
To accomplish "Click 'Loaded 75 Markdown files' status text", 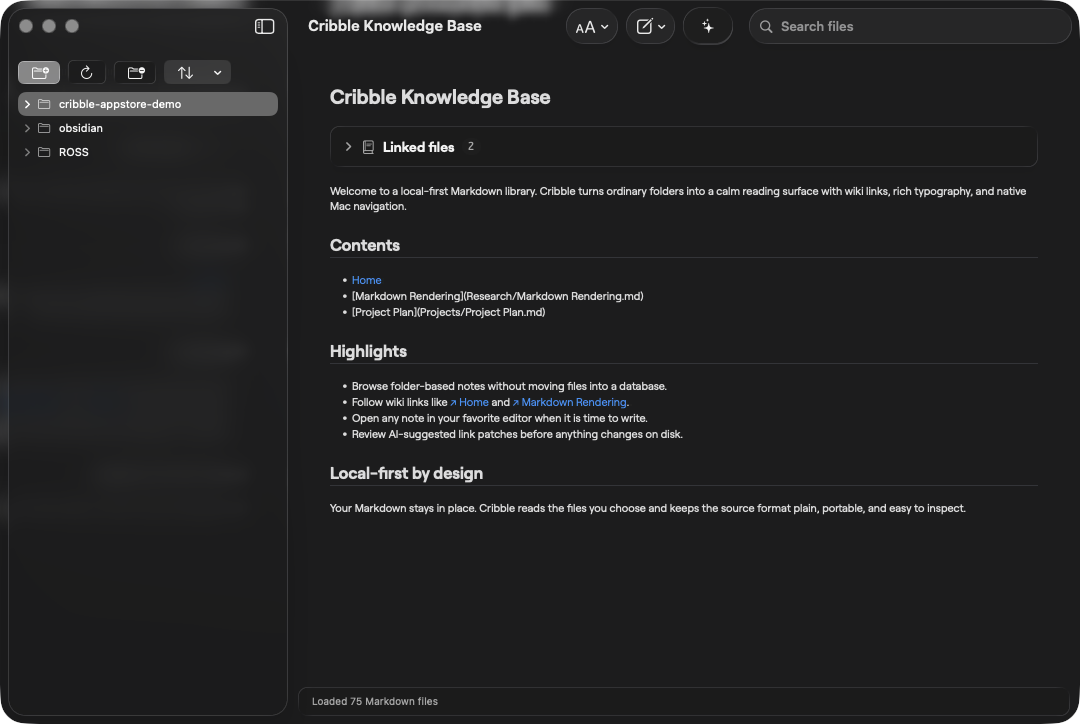I will (375, 701).
